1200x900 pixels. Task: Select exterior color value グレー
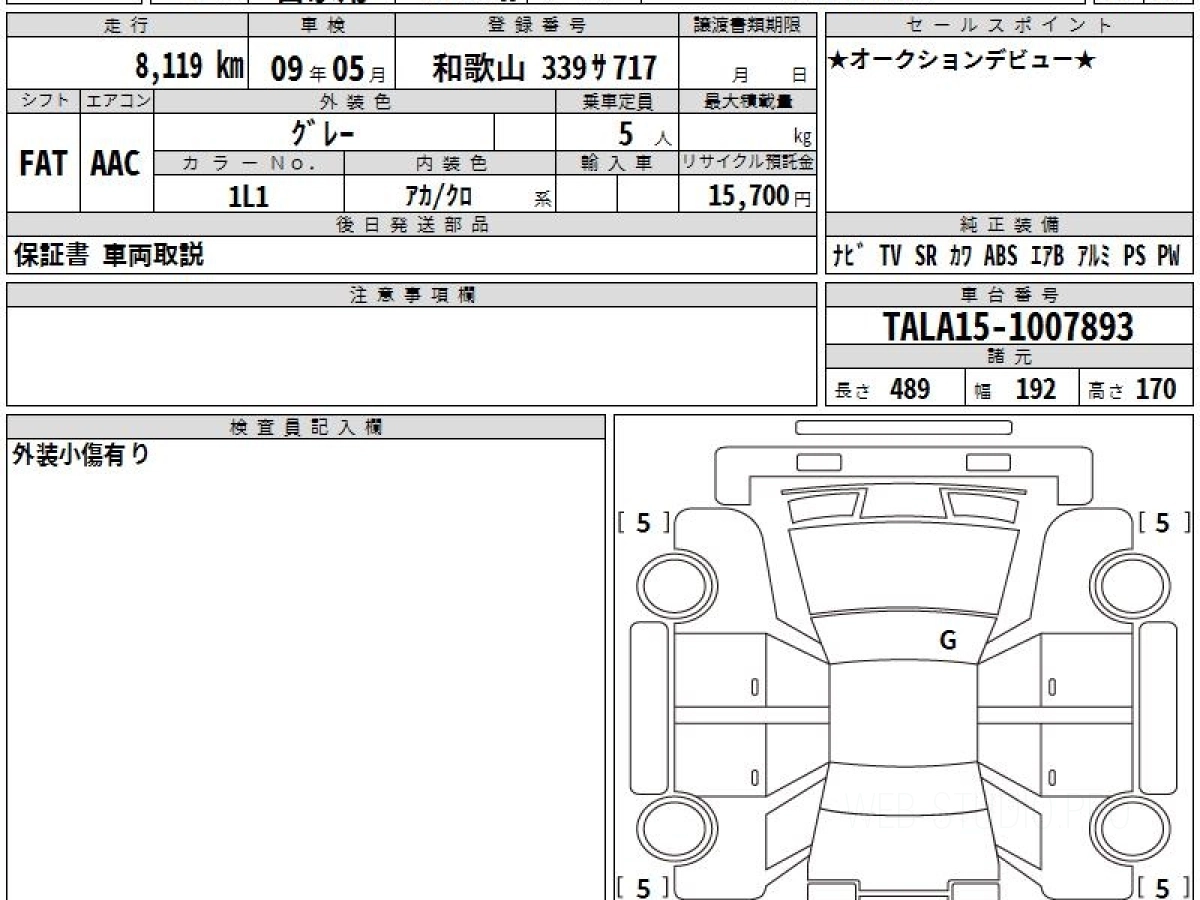(x=323, y=132)
